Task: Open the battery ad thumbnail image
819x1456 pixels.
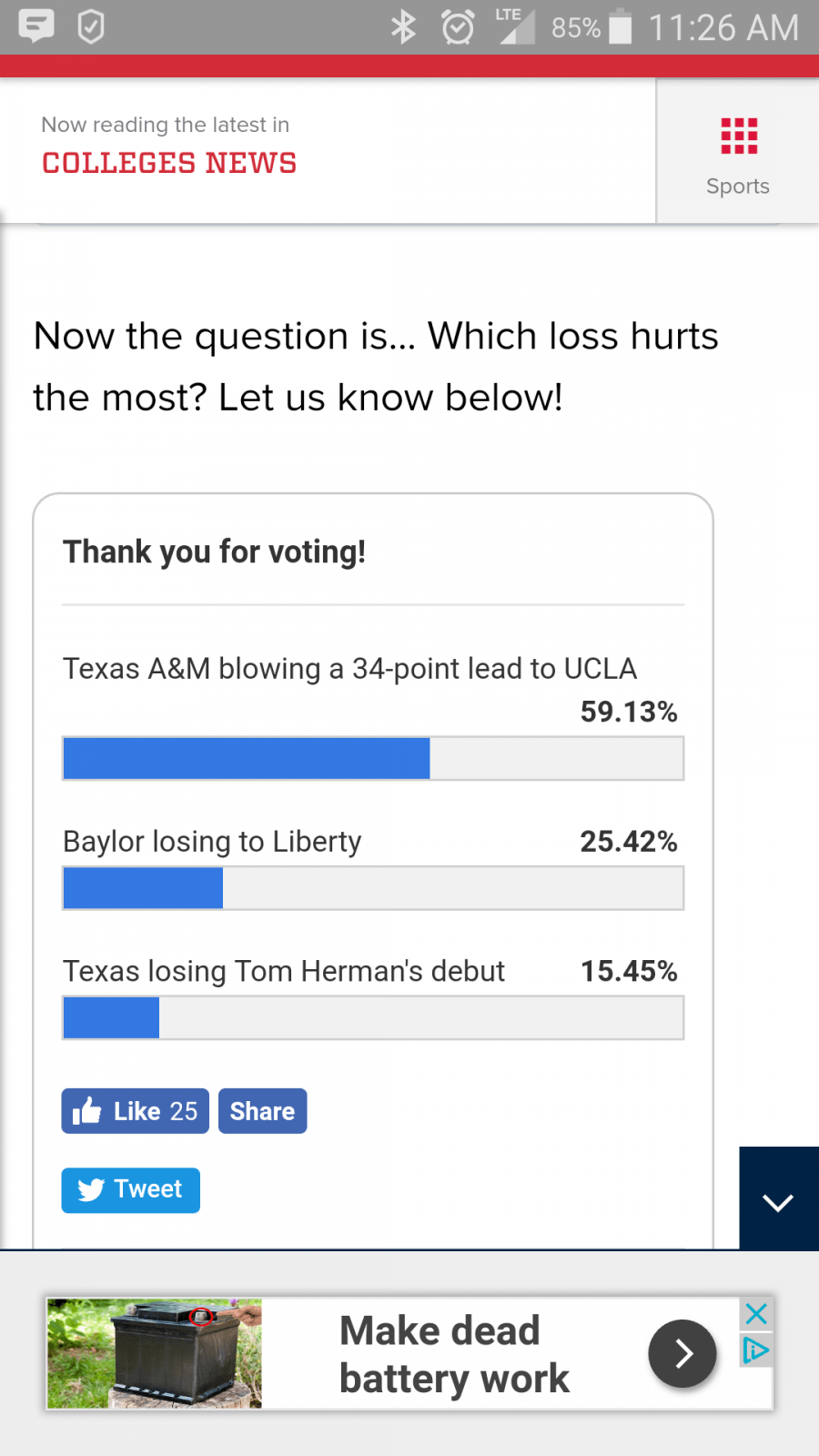Action: [x=155, y=1353]
